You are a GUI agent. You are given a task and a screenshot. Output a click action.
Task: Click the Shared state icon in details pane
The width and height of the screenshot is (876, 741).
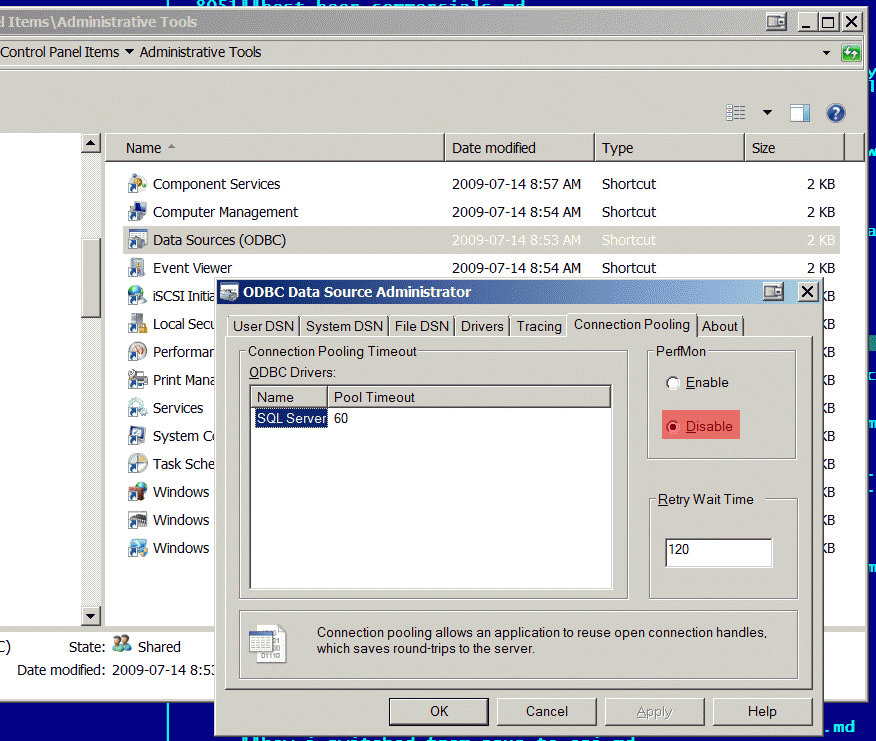click(x=122, y=644)
